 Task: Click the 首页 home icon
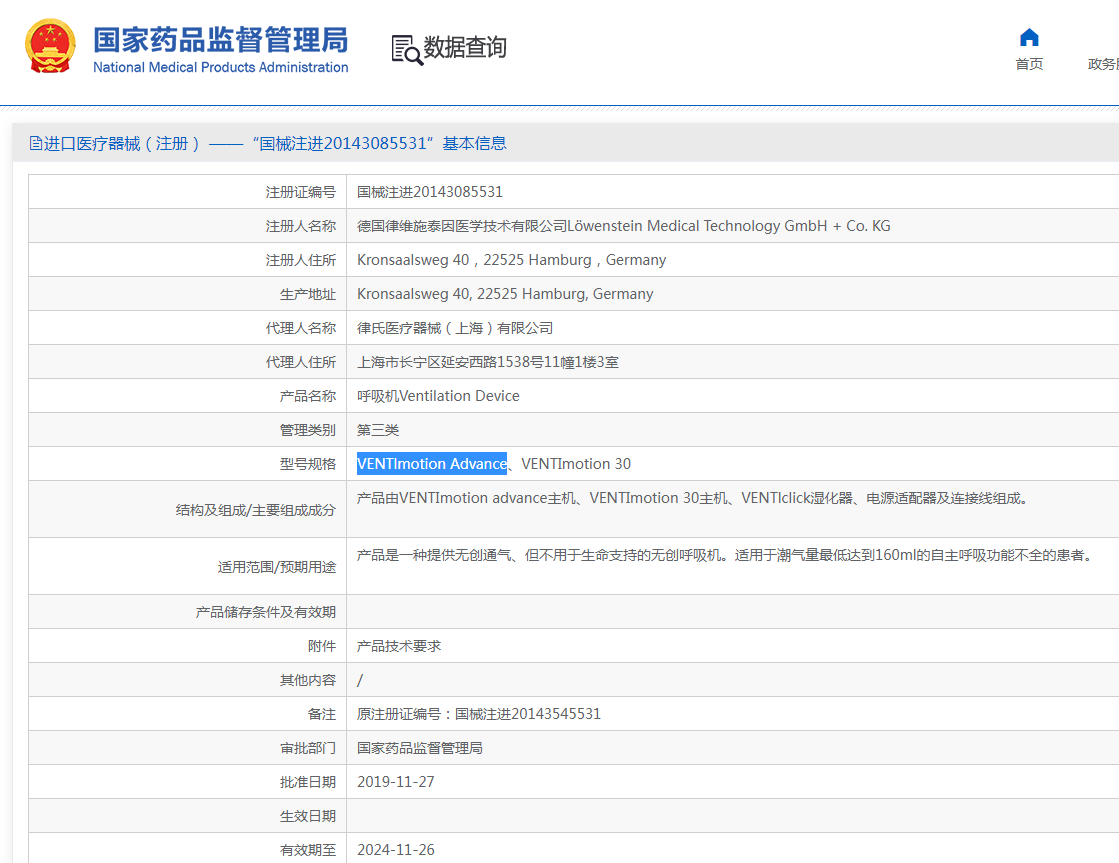coord(1029,37)
